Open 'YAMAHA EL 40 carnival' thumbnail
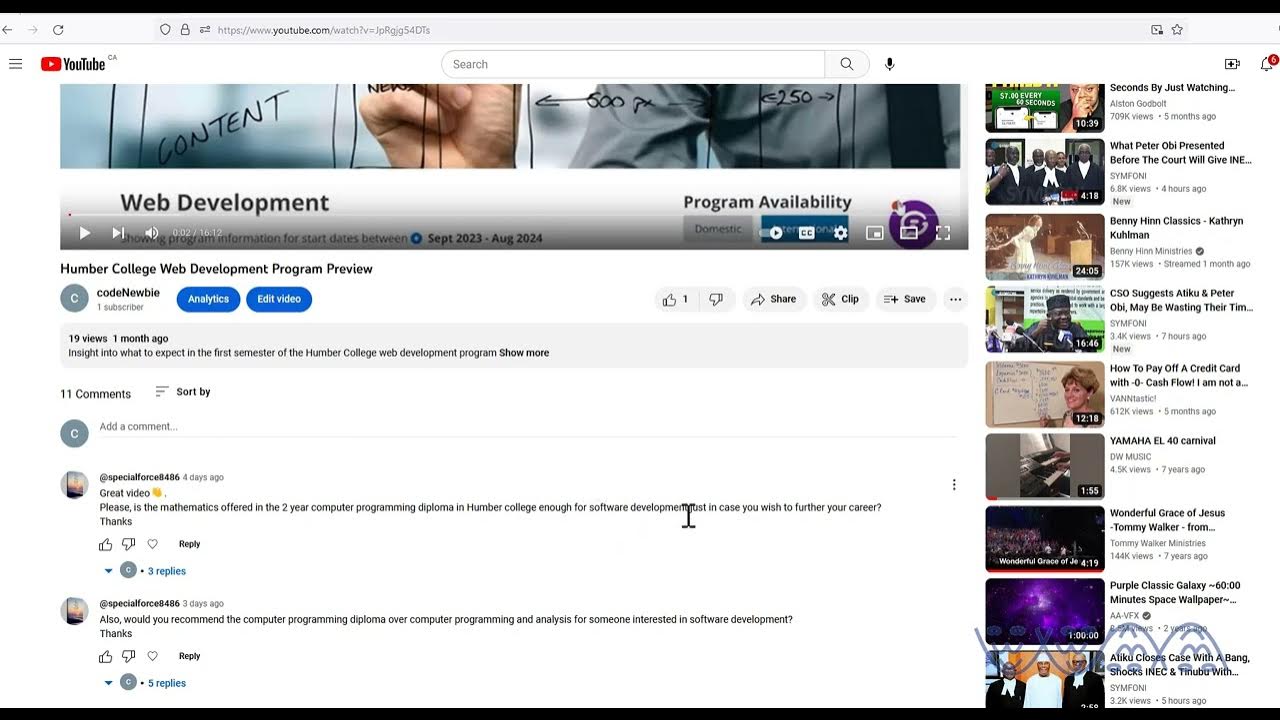This screenshot has height=720, width=1280. (1045, 466)
